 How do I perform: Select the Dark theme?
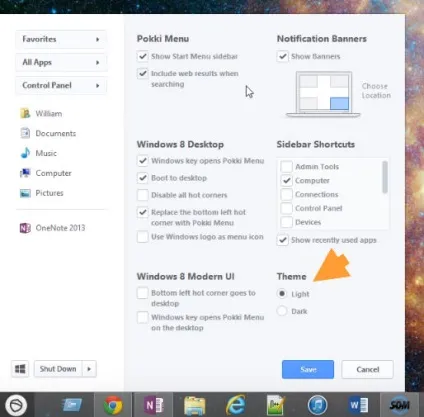(282, 311)
